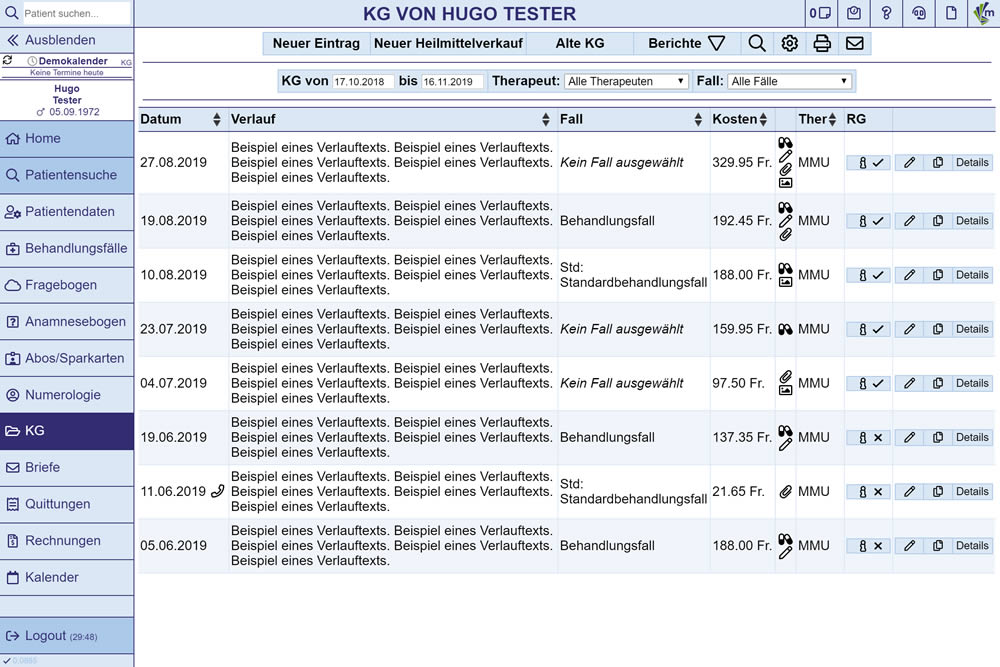Open the help question mark icon

886,13
